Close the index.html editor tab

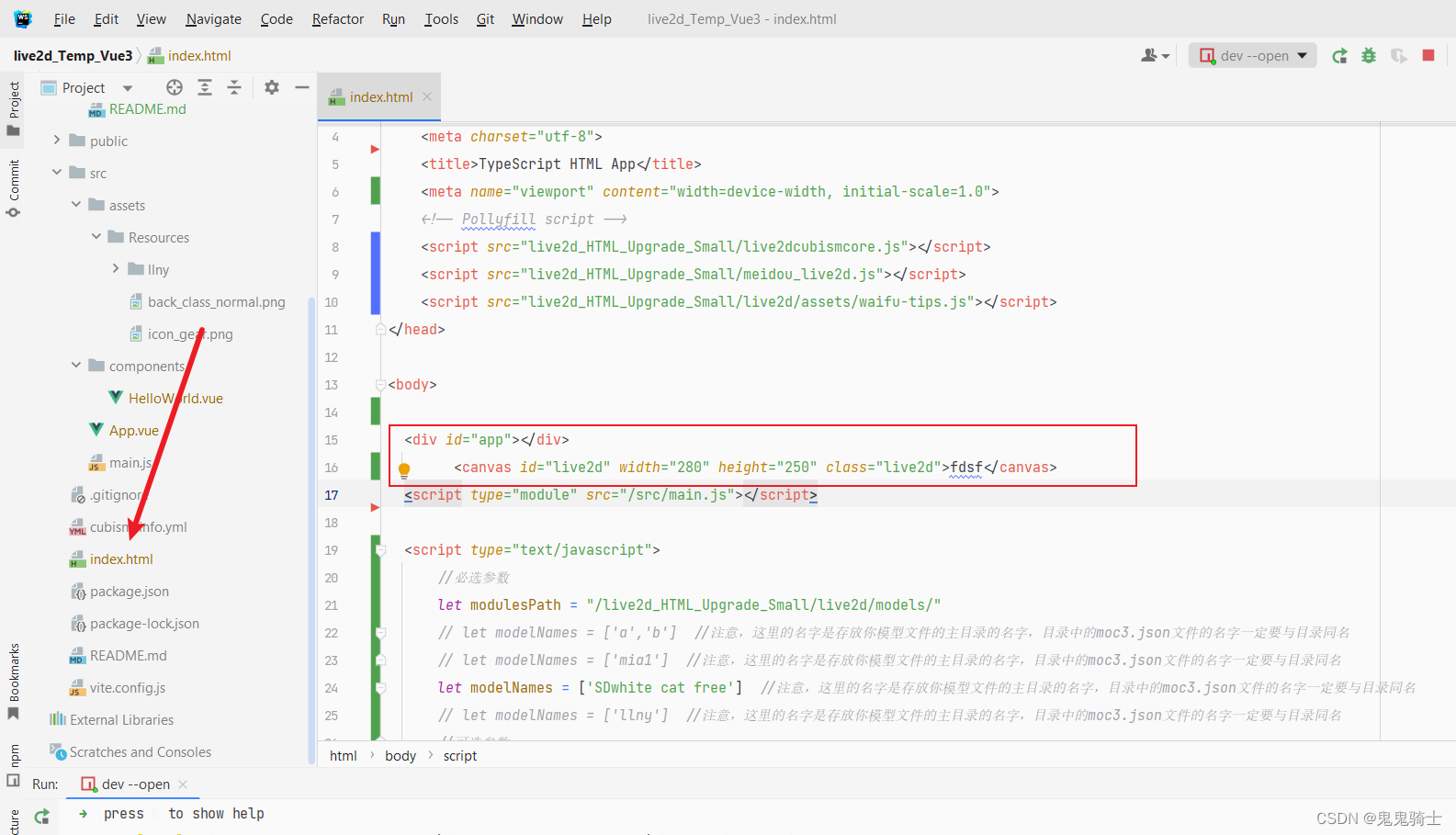427,96
